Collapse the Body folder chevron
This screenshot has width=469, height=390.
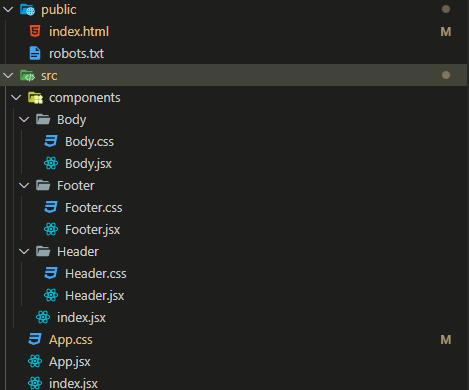point(24,119)
